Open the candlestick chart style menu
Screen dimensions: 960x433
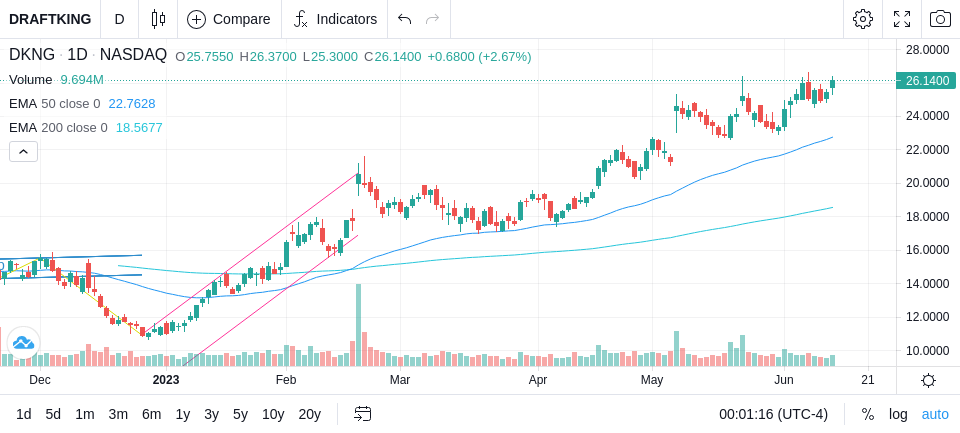(158, 19)
